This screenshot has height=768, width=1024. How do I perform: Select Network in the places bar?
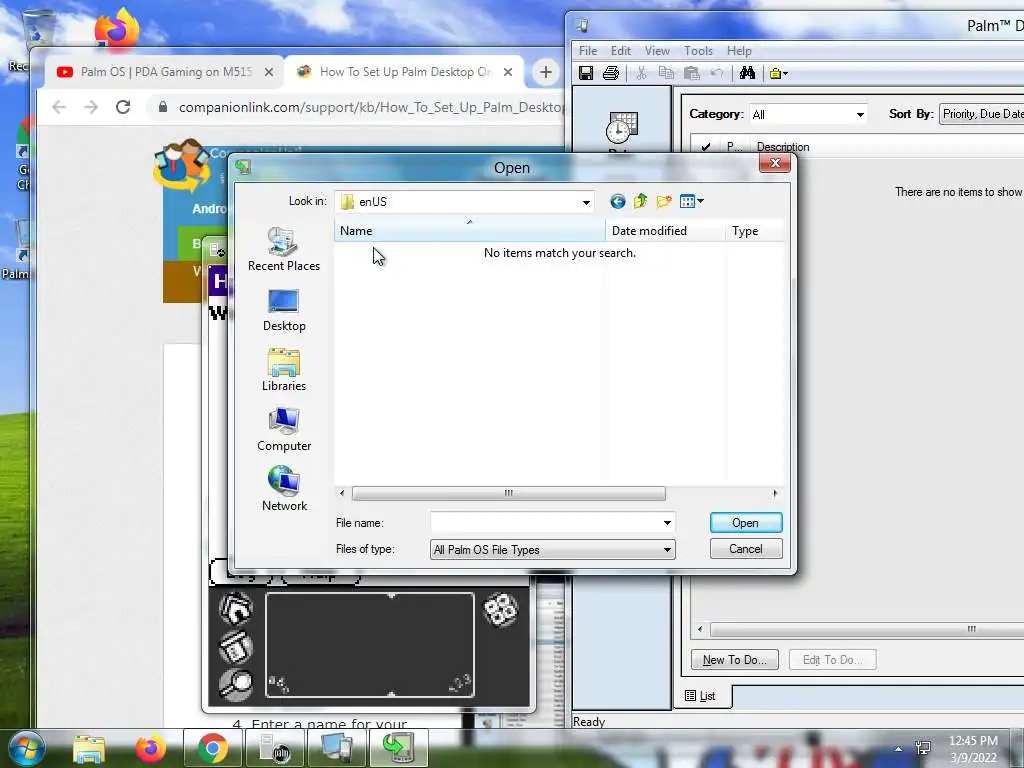click(x=283, y=488)
